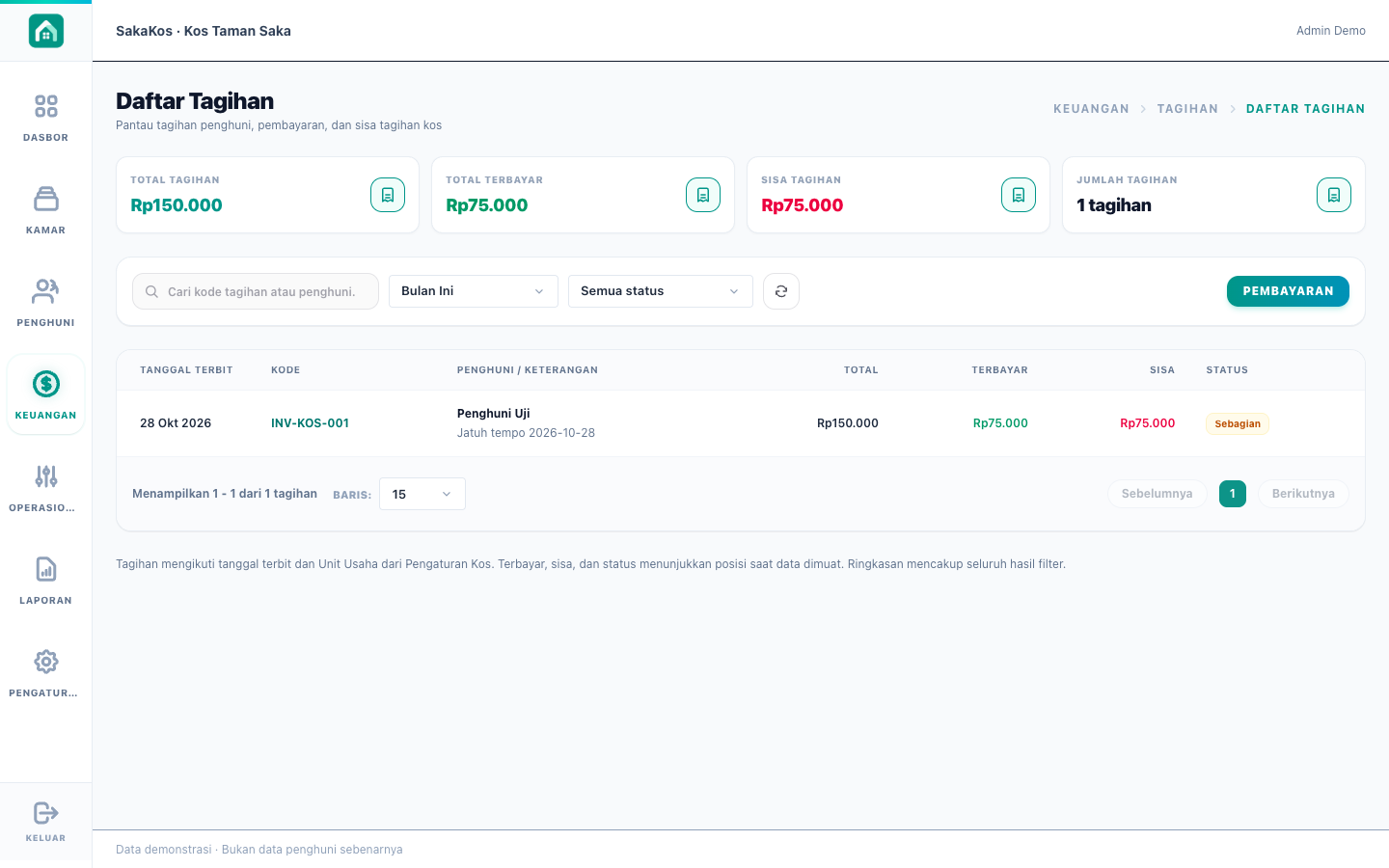This screenshot has width=1389, height=868.
Task: Click the Pembayaran button
Action: tap(1288, 291)
